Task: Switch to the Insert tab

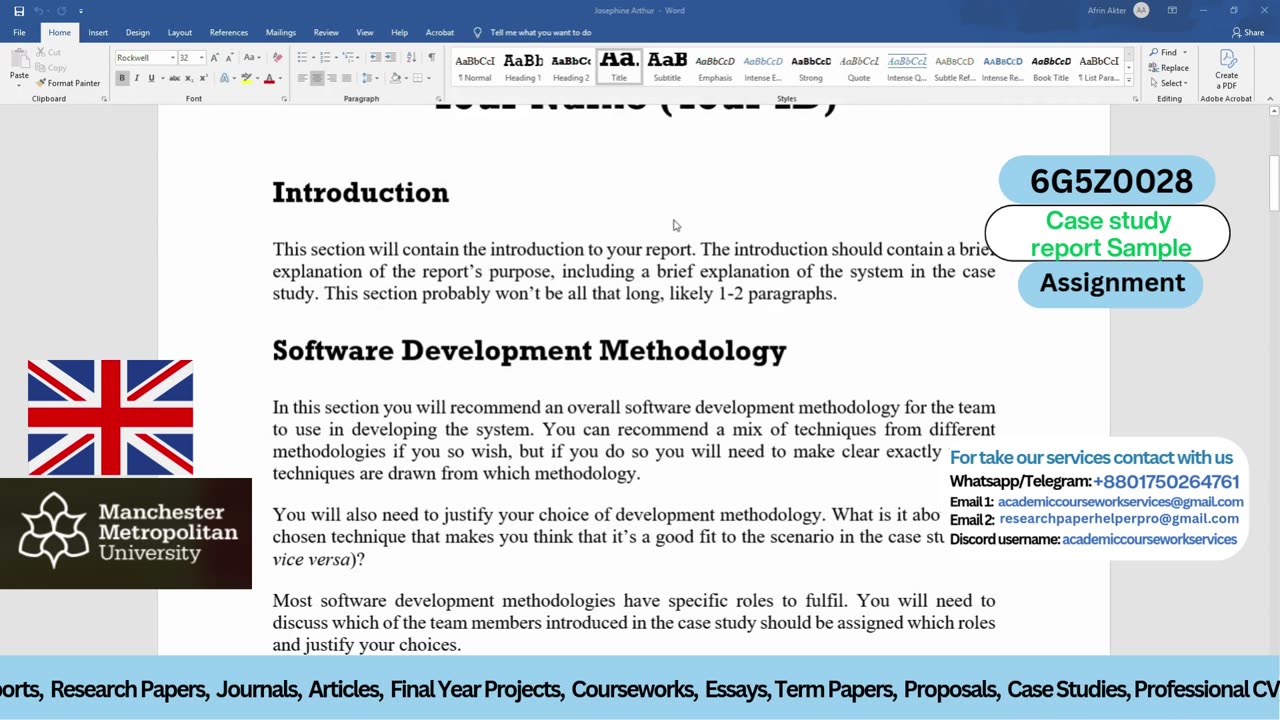Action: [x=98, y=32]
